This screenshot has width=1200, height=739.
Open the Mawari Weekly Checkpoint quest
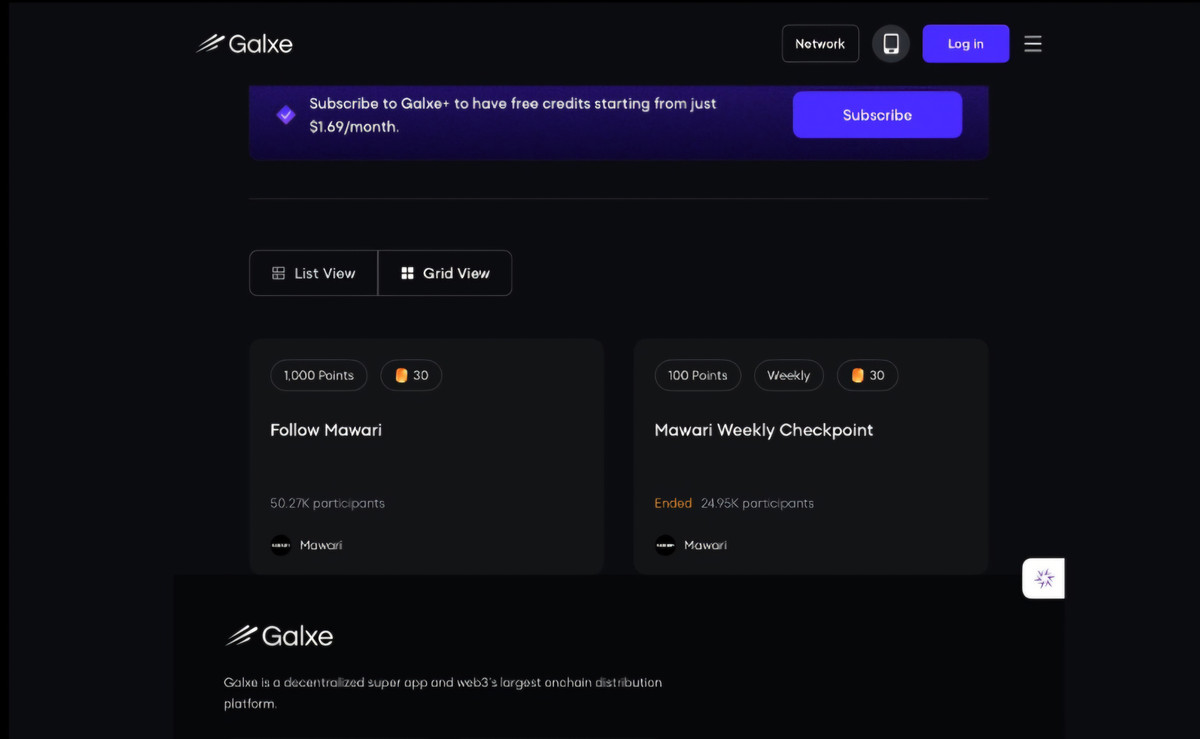tap(763, 430)
